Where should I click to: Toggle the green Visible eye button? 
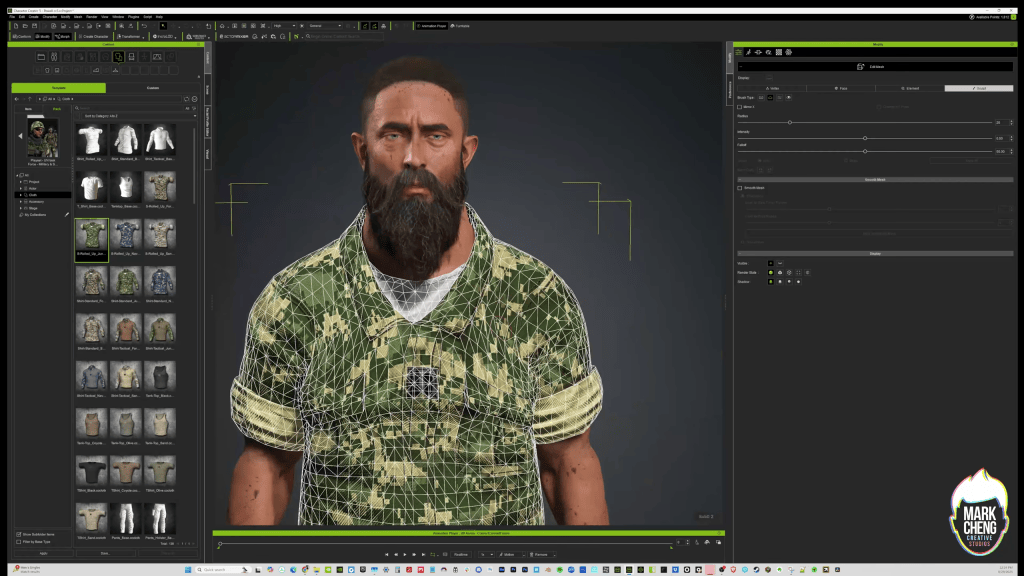click(x=771, y=263)
